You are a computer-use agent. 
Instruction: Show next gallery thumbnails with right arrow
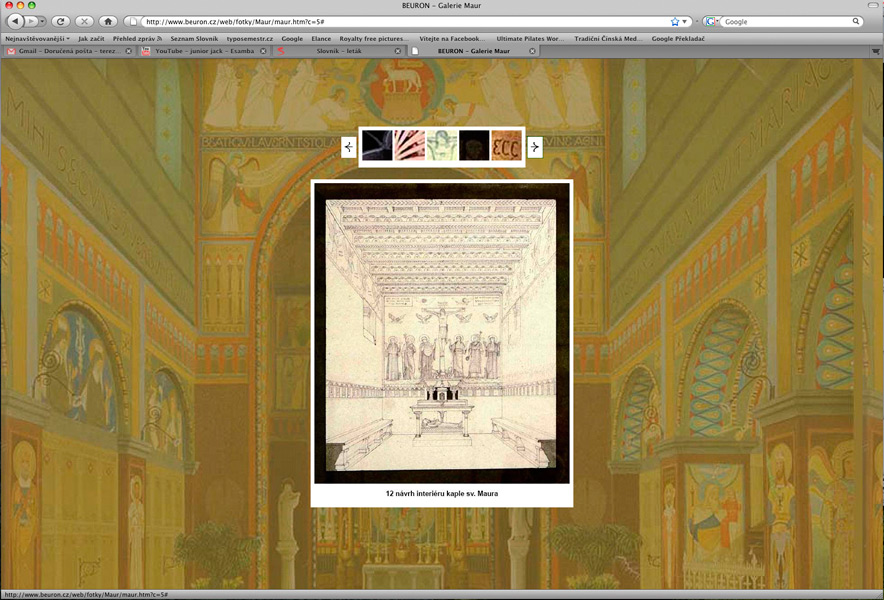[x=534, y=147]
